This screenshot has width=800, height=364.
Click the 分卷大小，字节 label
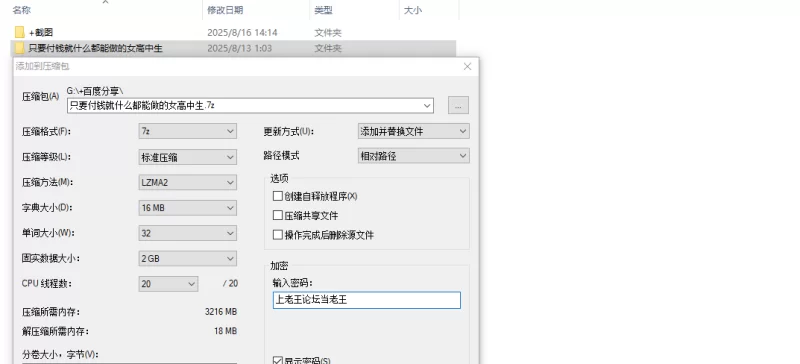[60, 354]
